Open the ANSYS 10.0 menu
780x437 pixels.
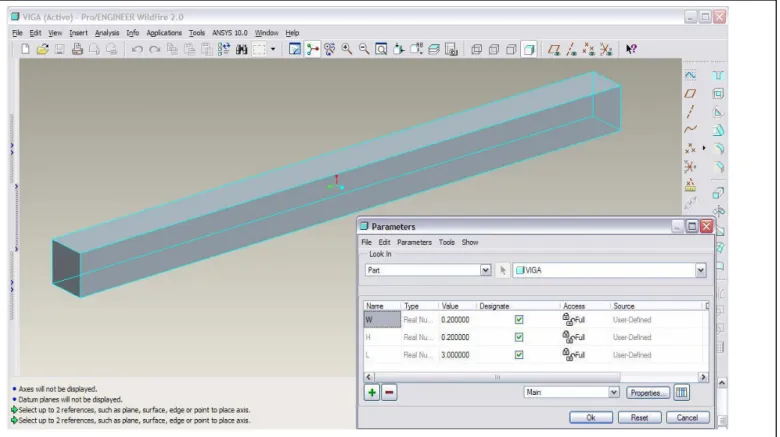[x=229, y=33]
